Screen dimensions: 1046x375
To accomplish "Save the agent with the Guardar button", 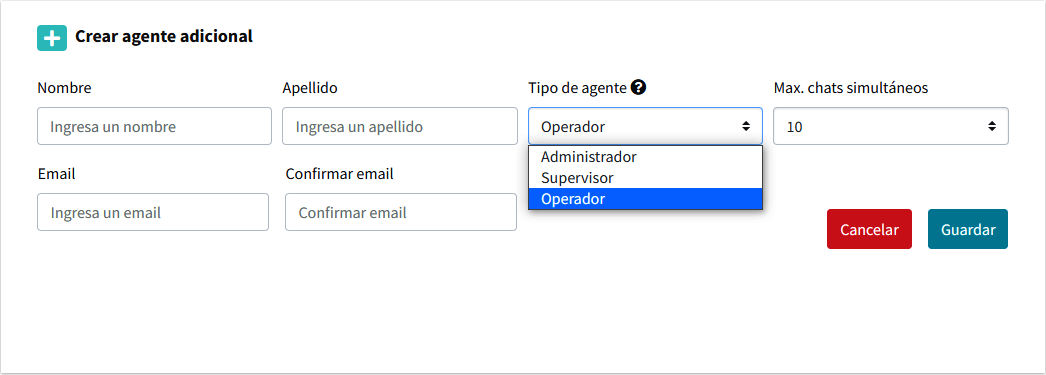I will click(968, 229).
